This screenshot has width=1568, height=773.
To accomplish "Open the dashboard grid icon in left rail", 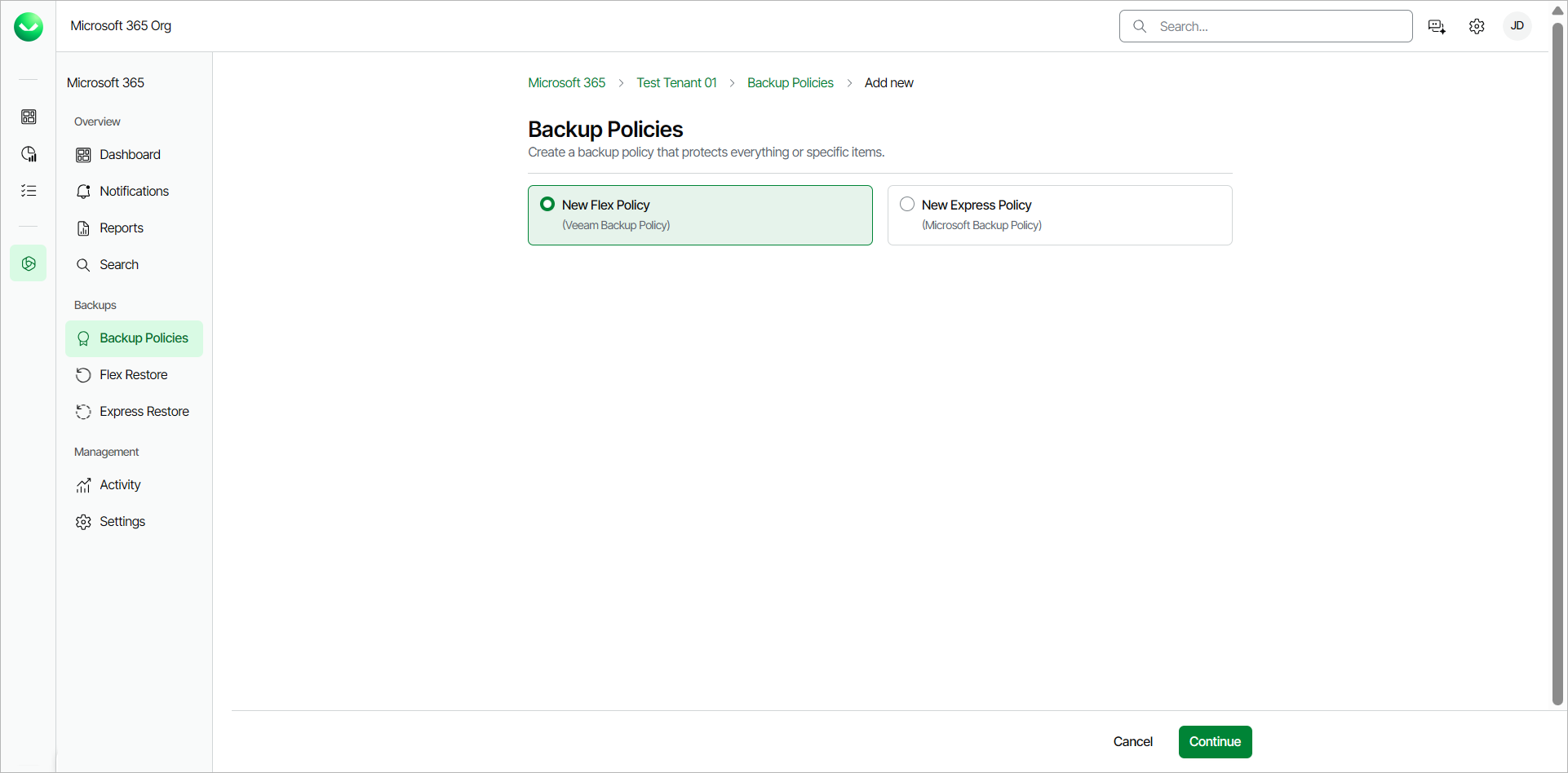I will click(x=29, y=117).
